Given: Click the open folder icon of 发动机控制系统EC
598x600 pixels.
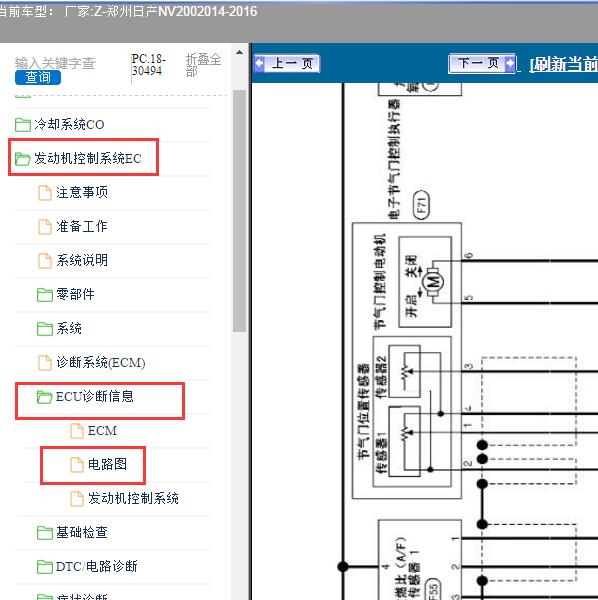Looking at the screenshot, I should pos(23,159).
